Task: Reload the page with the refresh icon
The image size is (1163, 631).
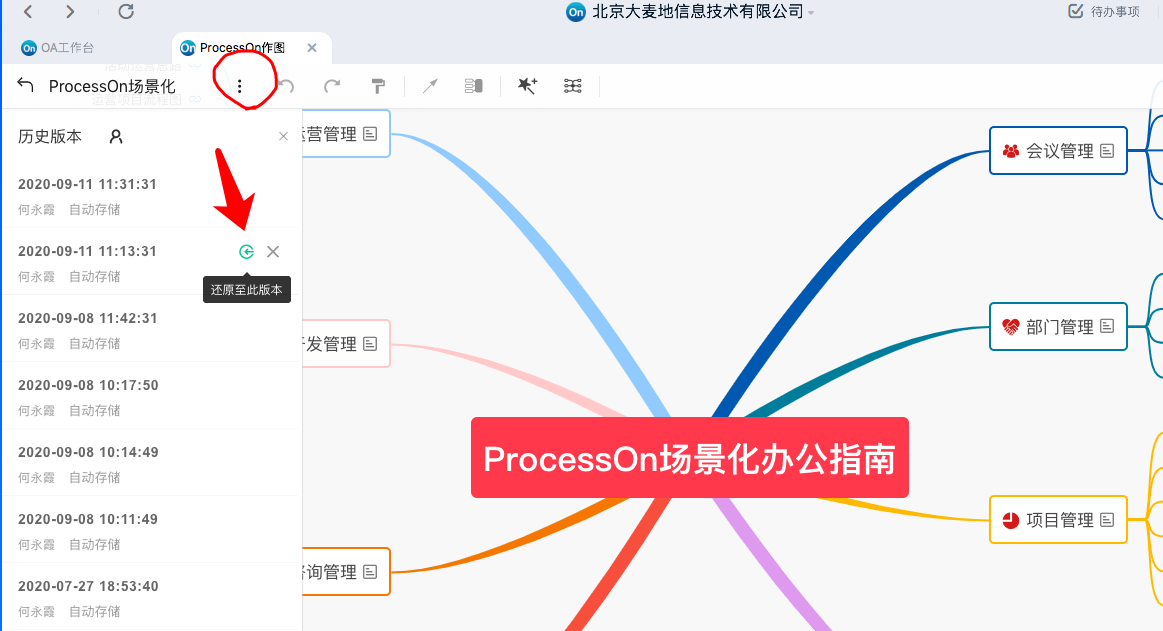Action: point(126,11)
